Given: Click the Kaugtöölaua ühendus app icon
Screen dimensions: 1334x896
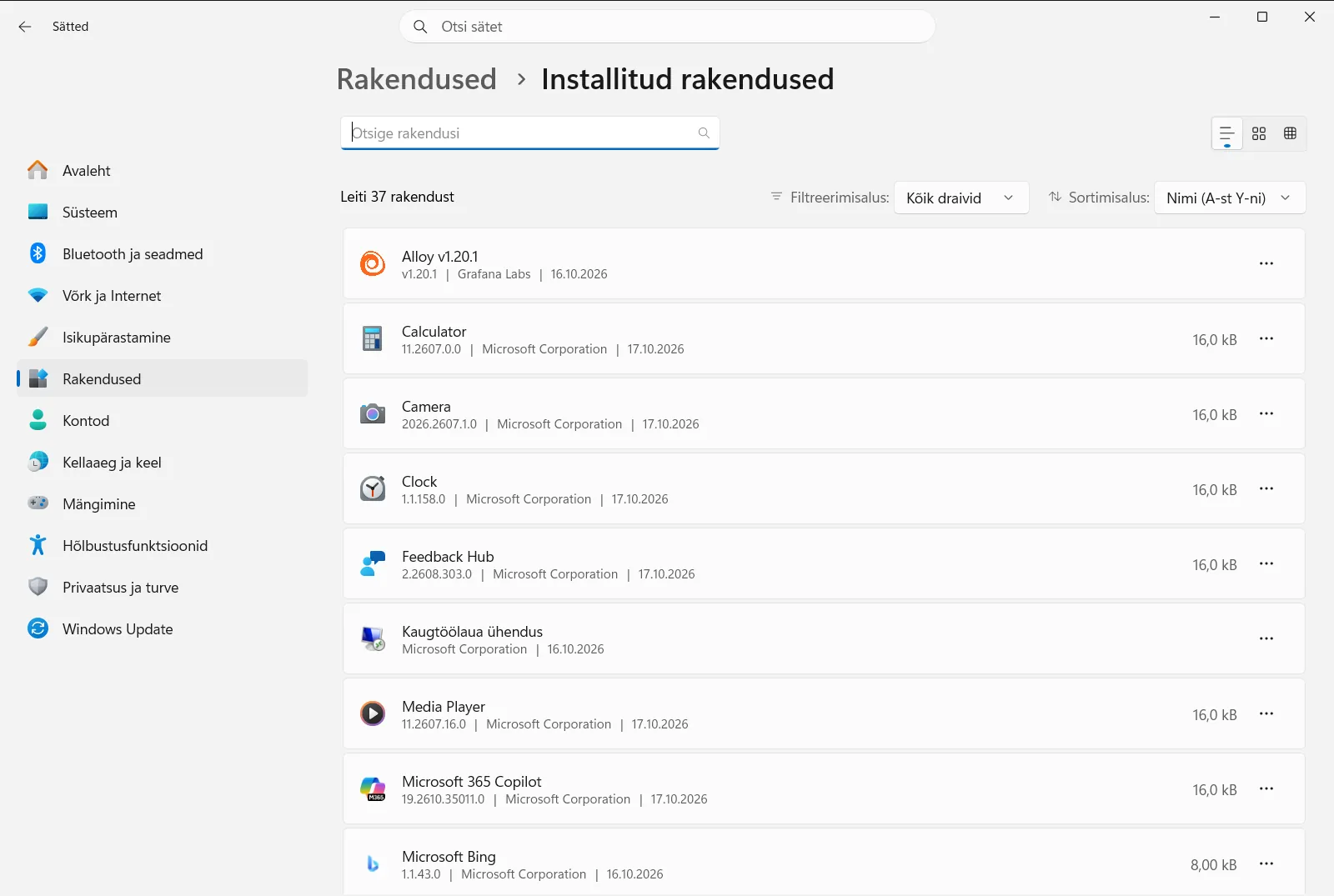Looking at the screenshot, I should [373, 638].
